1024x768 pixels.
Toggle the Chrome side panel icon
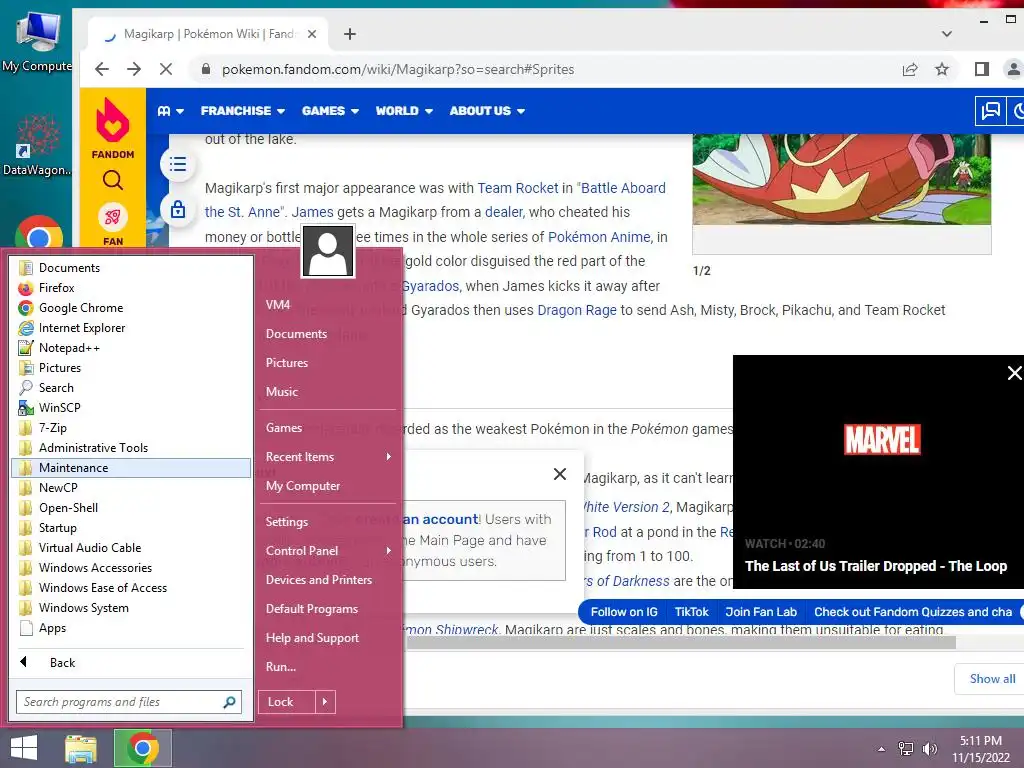pos(982,69)
